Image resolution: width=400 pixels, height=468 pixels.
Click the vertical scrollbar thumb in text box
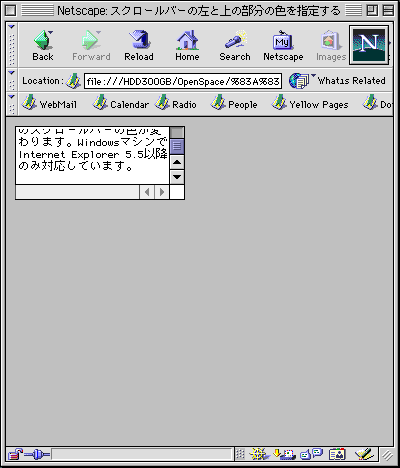click(x=177, y=146)
